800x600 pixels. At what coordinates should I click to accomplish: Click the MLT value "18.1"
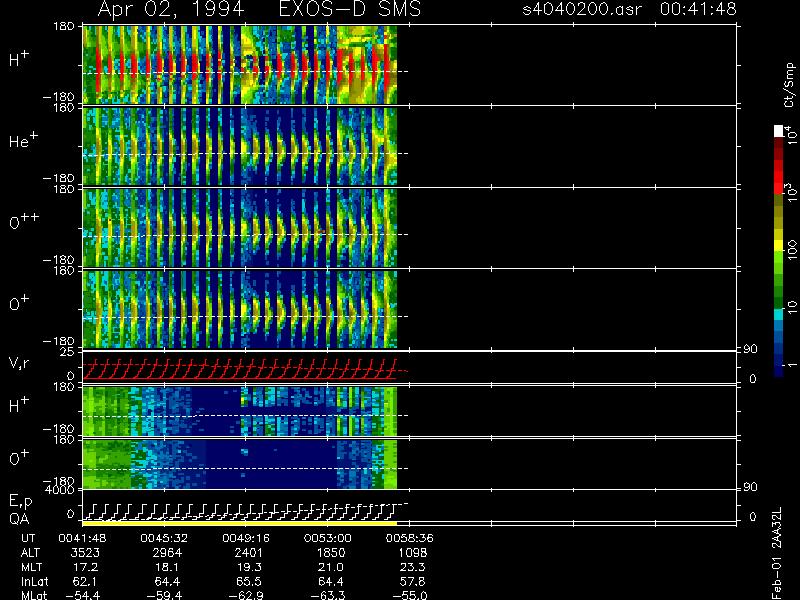[167, 567]
